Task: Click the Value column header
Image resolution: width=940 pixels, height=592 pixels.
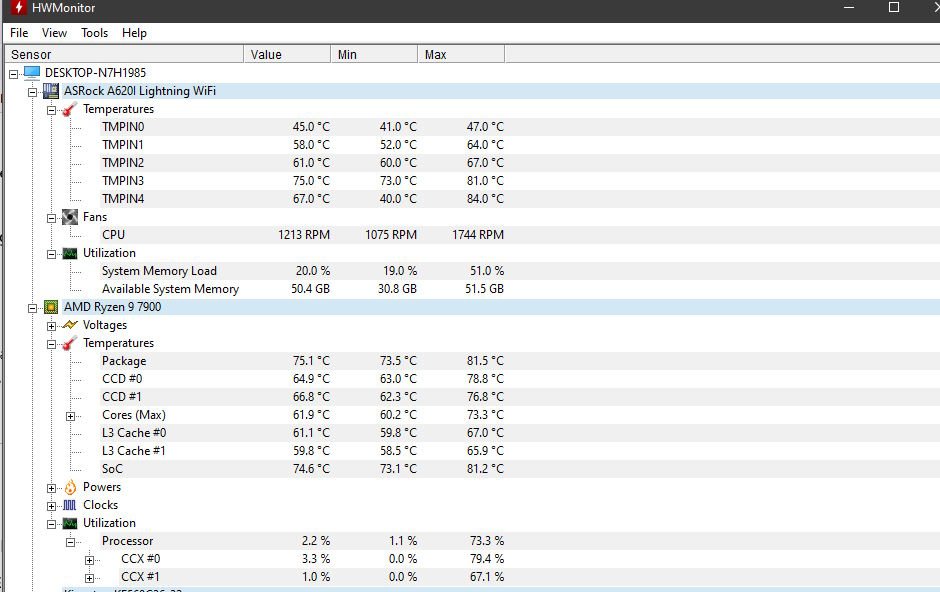Action: (287, 55)
